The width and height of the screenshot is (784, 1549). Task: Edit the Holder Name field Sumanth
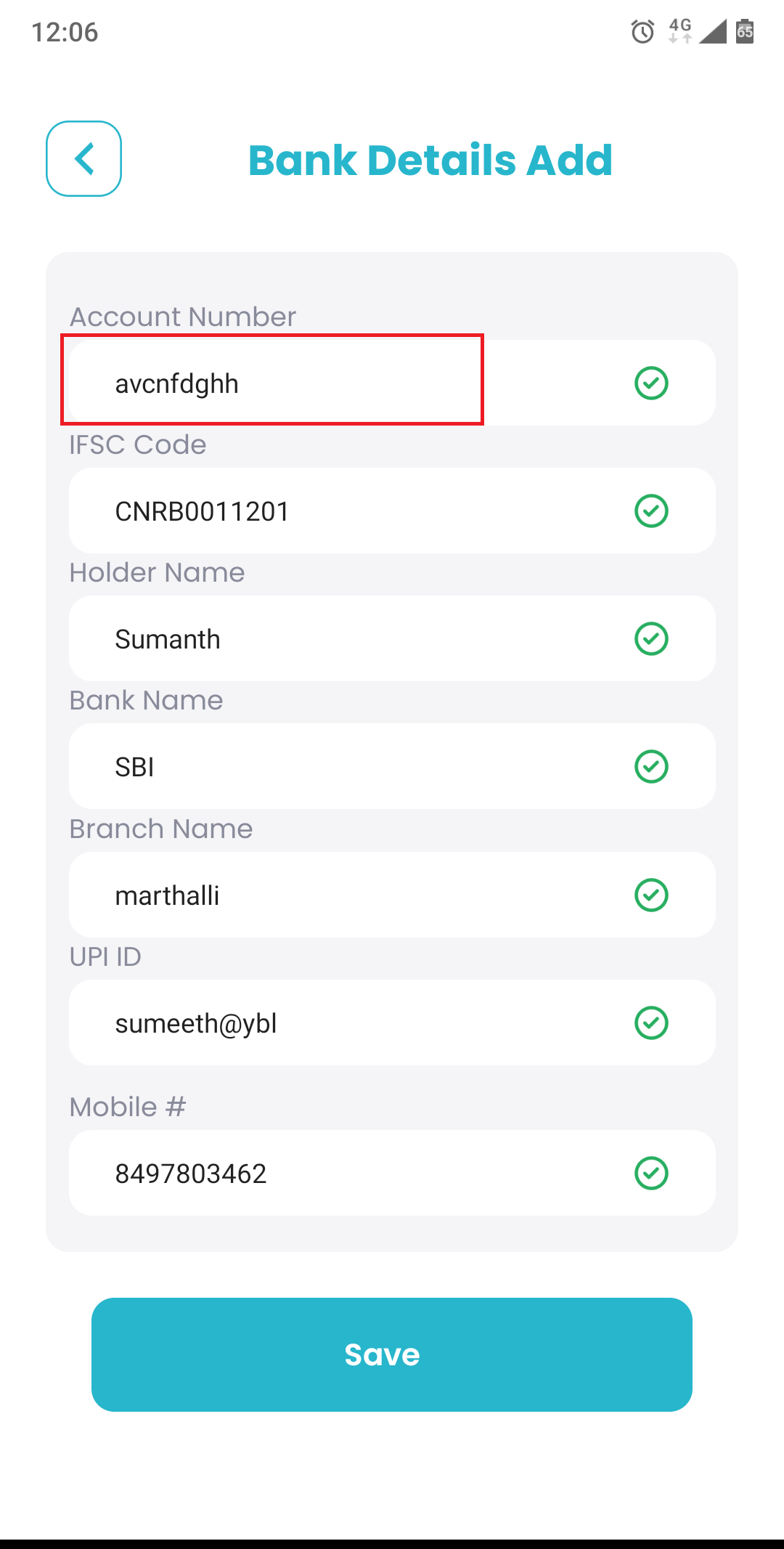392,638
